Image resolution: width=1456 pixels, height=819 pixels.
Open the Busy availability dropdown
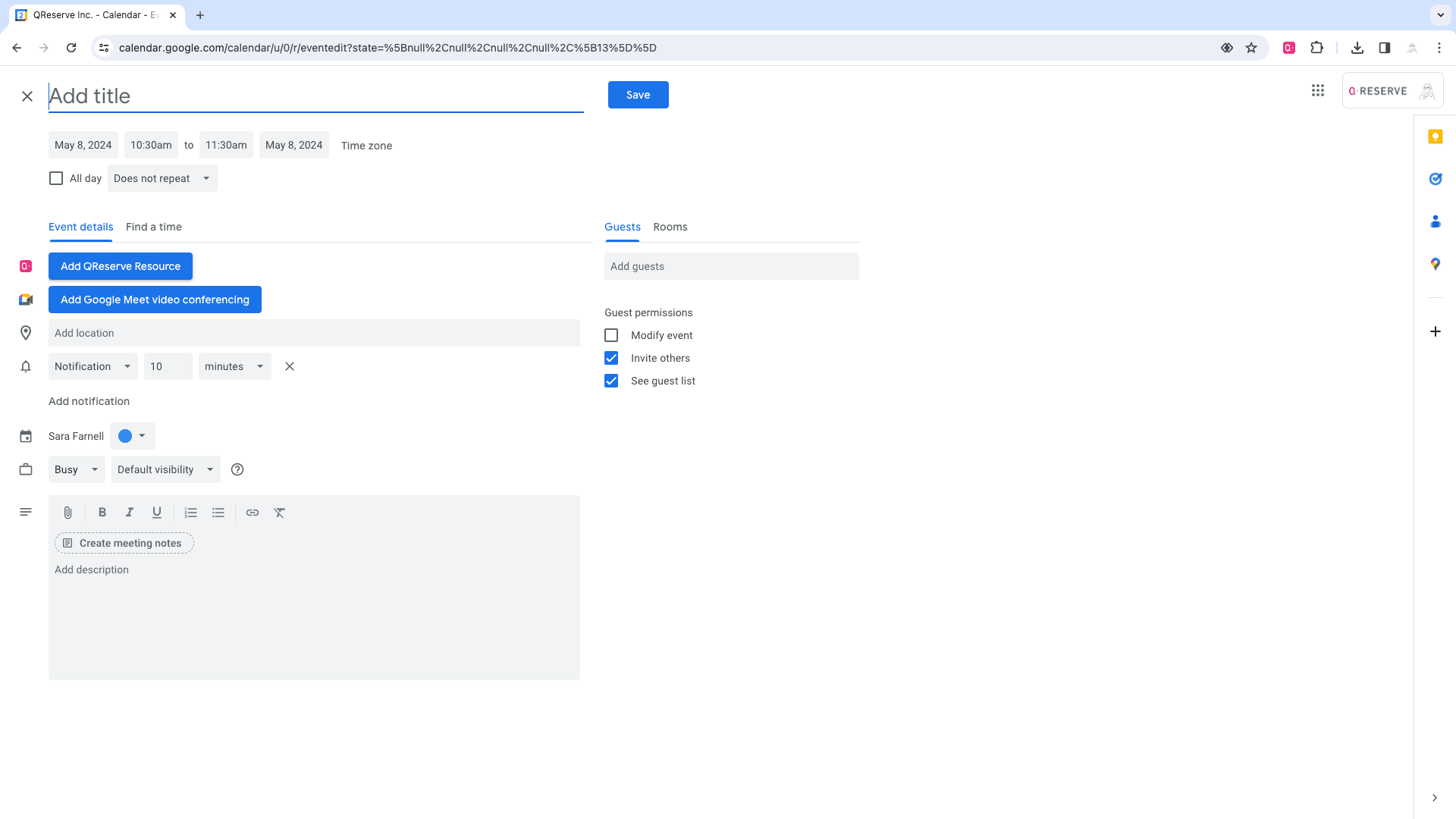(x=77, y=469)
